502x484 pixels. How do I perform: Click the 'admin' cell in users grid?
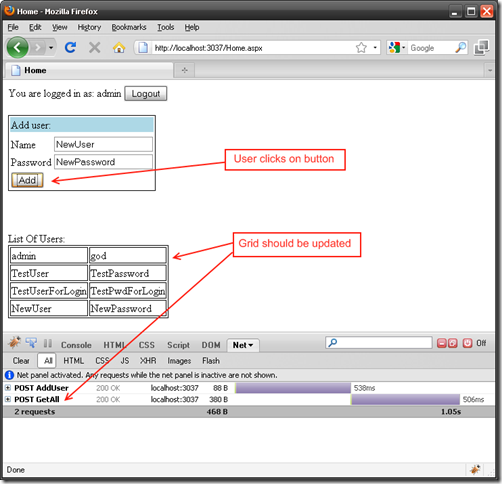(49, 256)
